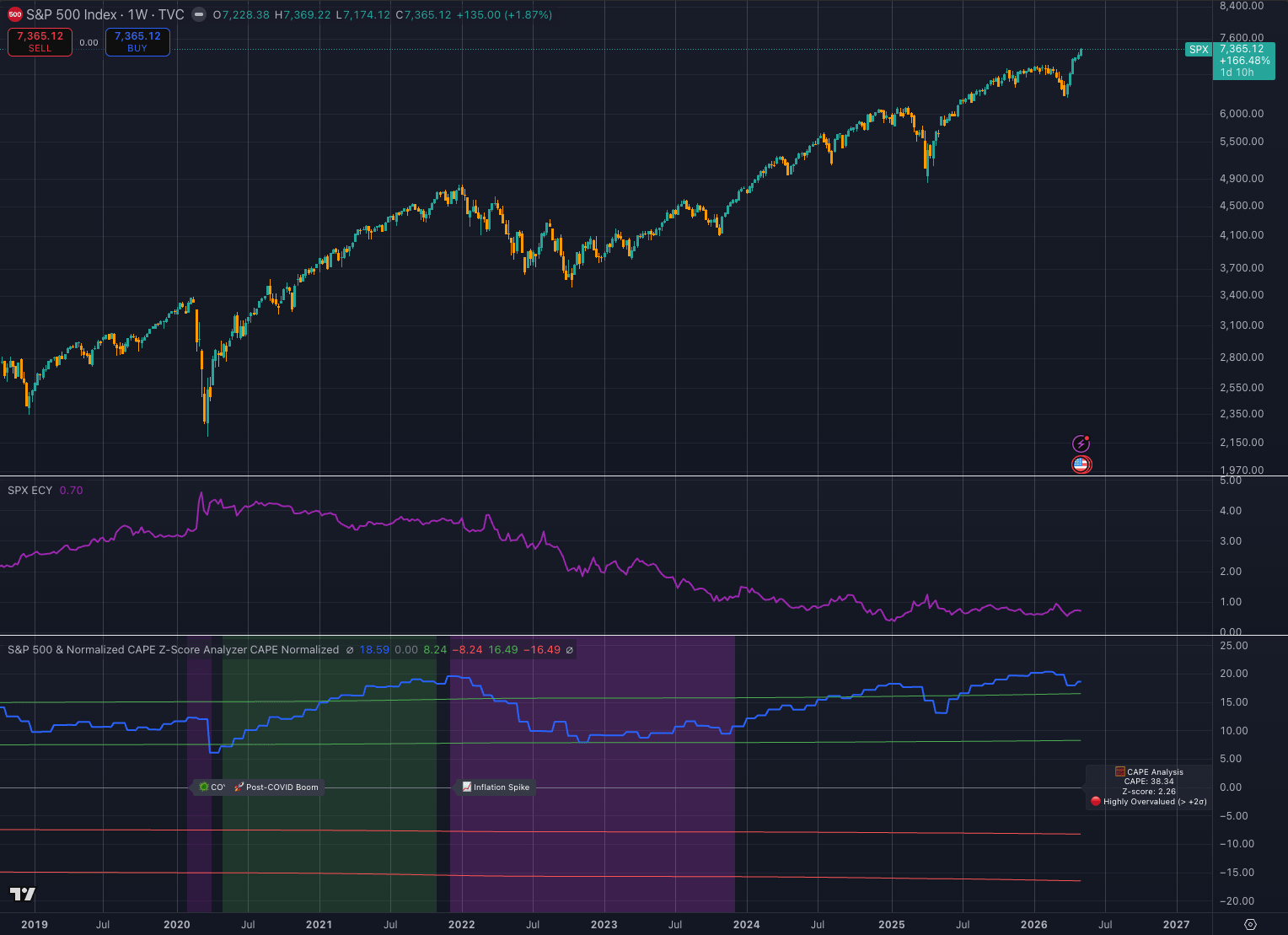Click the 0.00 spread value between Sell and Buy
The width and height of the screenshot is (1288, 935).
pyautogui.click(x=89, y=43)
